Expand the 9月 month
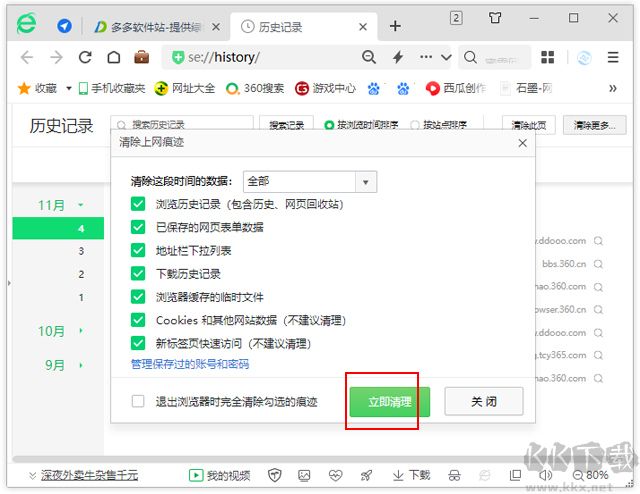640x494 pixels. (x=81, y=365)
